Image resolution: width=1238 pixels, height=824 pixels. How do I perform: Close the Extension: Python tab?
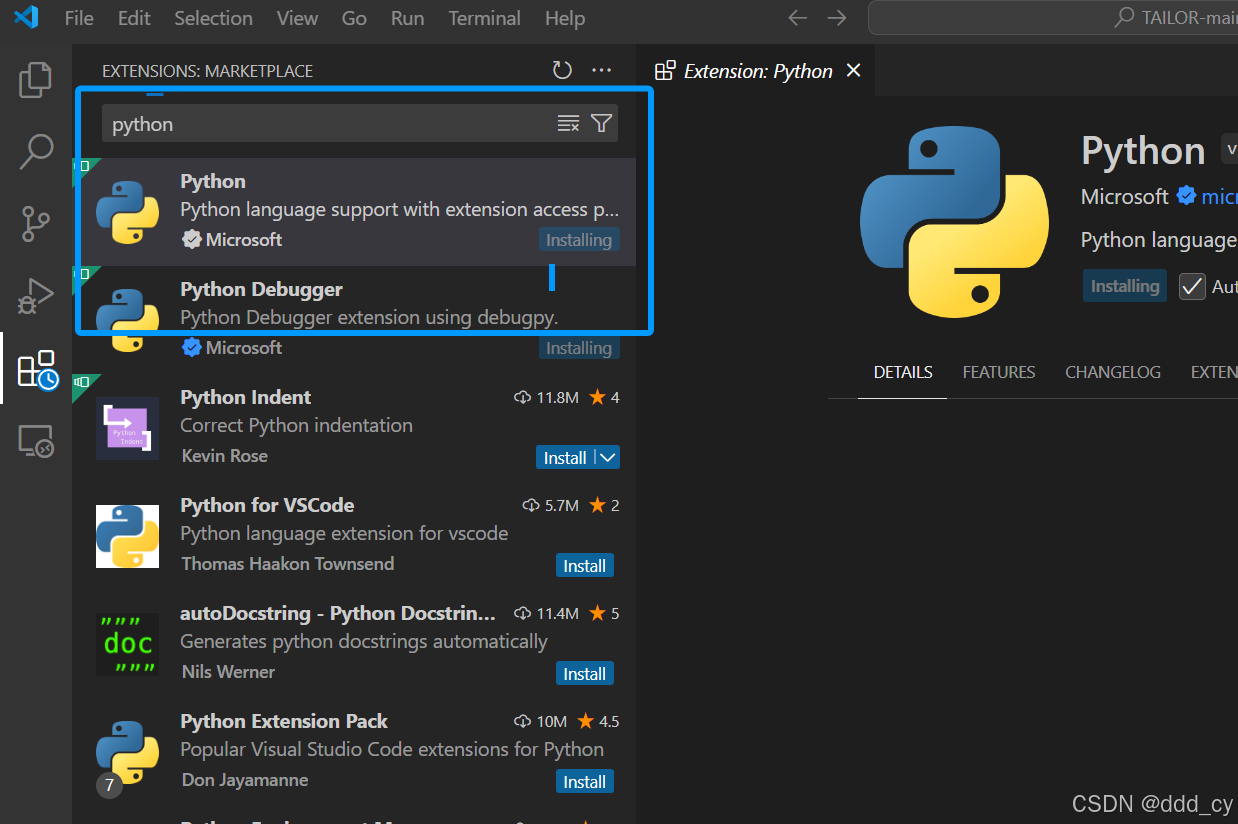(853, 70)
